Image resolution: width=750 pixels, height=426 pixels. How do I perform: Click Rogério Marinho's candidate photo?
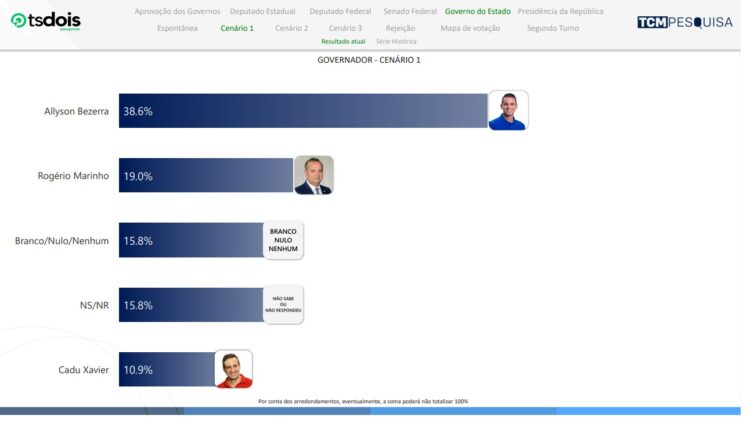point(313,175)
